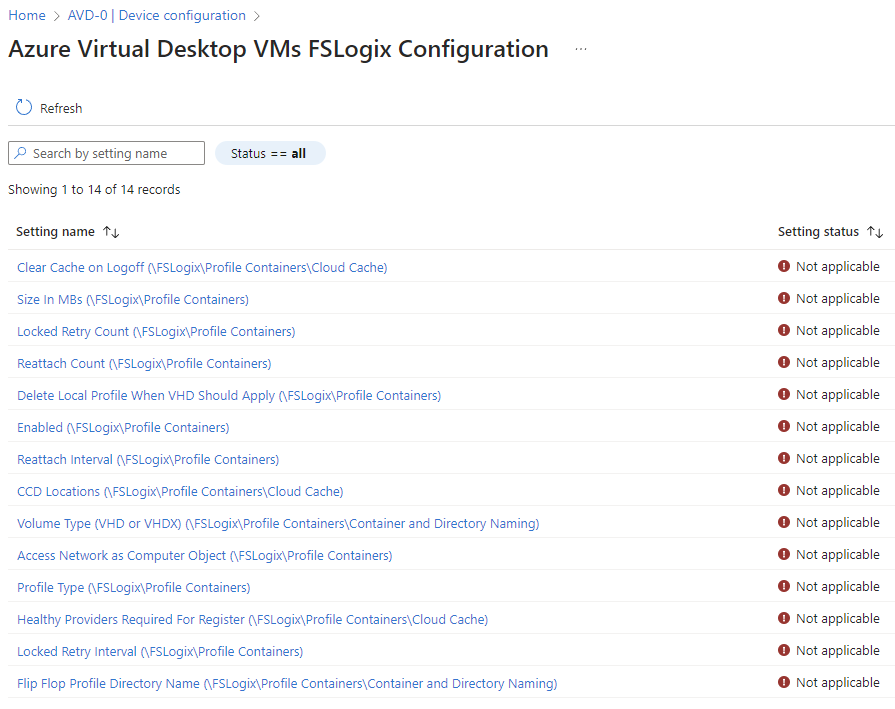
Task: Click error icon for Locked Retry Count row
Action: tap(784, 330)
